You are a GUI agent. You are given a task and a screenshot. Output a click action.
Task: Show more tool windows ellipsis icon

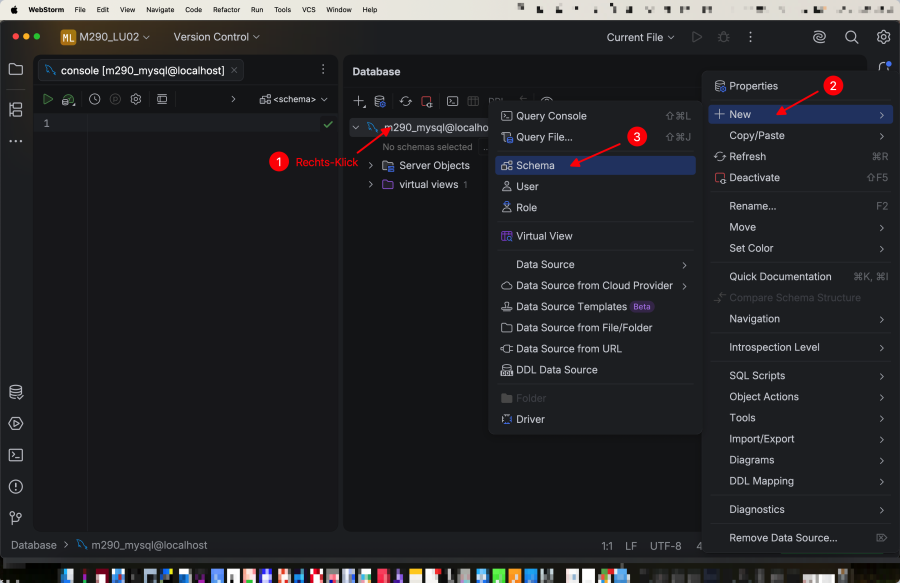(x=16, y=141)
